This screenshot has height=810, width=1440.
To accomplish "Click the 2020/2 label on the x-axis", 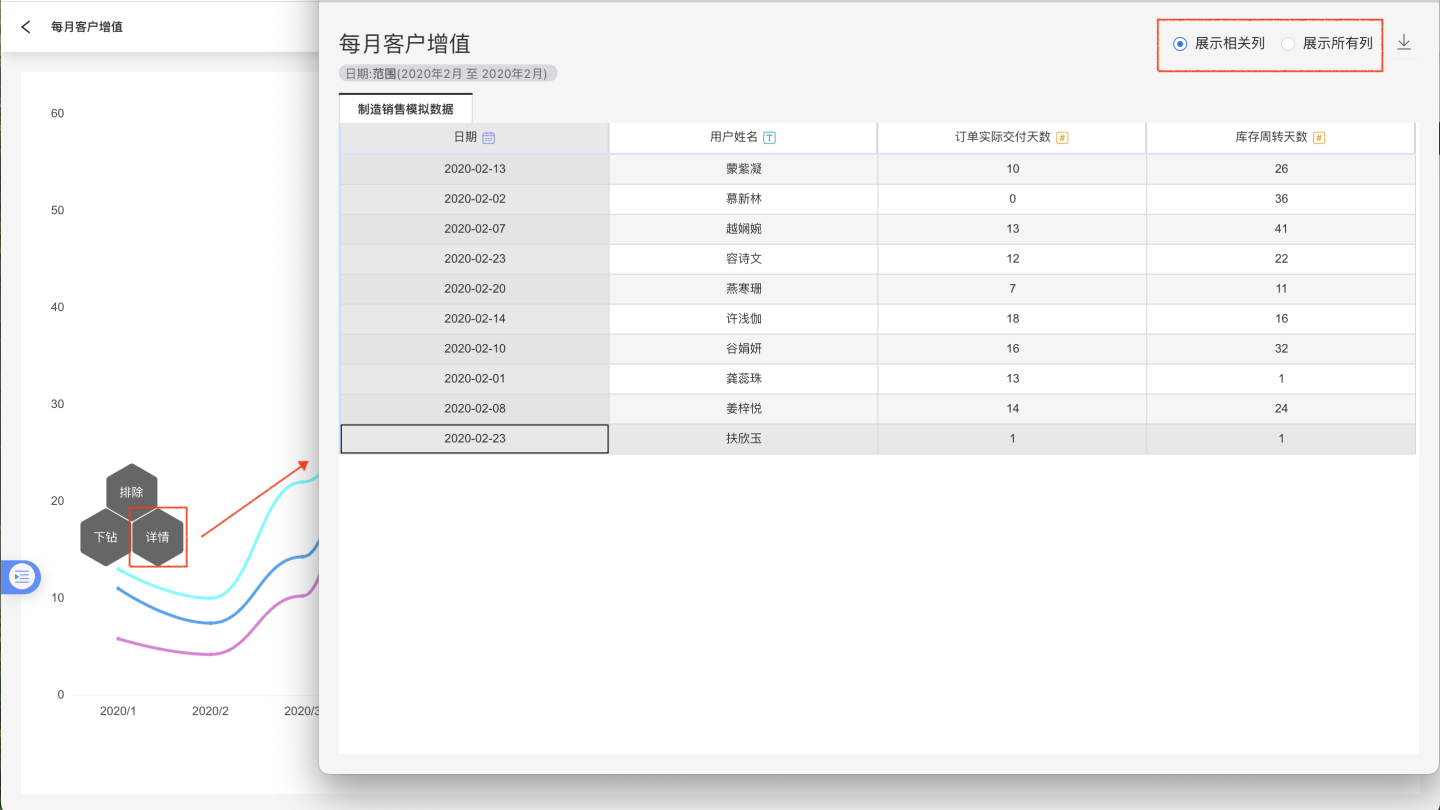I will [210, 711].
